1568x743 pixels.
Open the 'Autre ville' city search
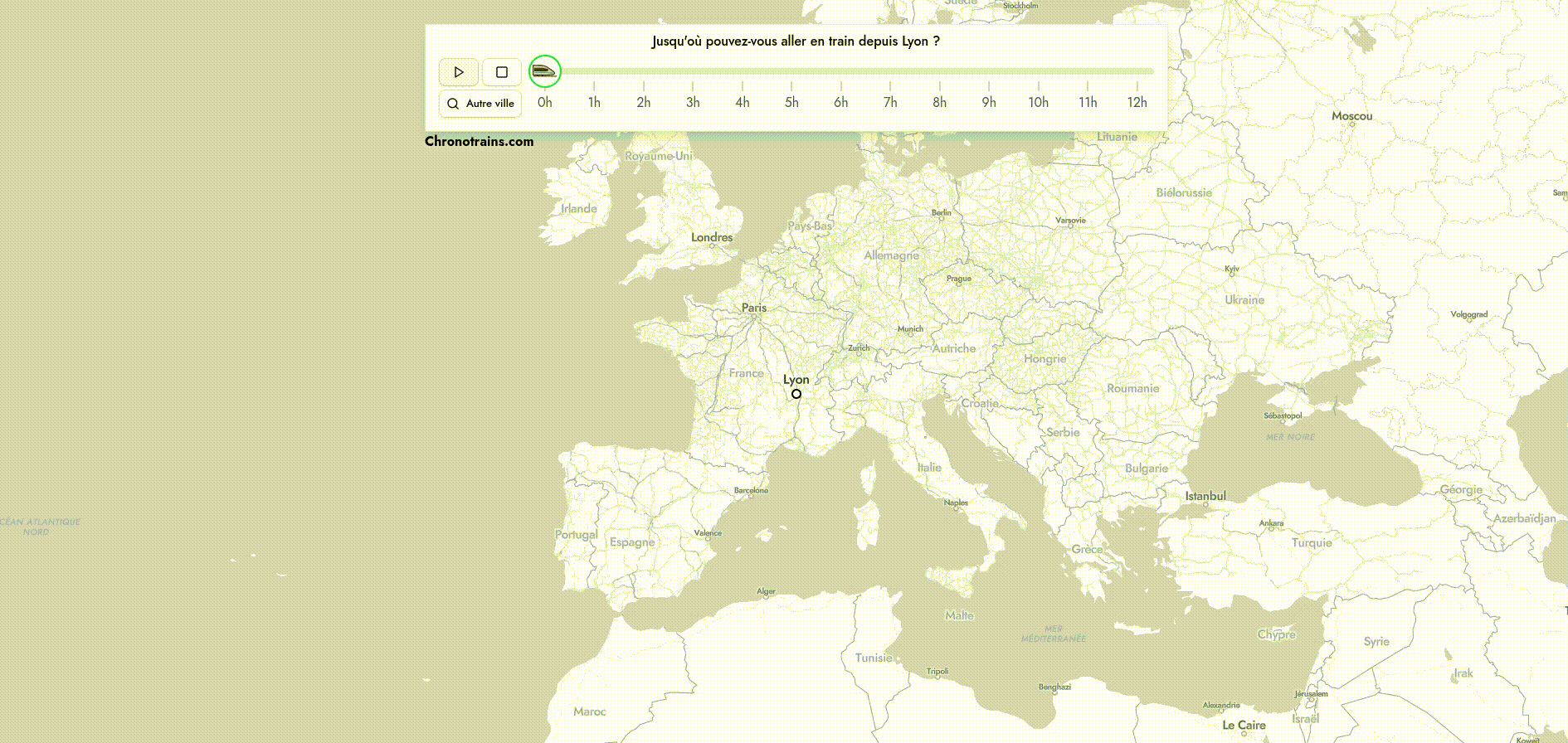coord(480,104)
